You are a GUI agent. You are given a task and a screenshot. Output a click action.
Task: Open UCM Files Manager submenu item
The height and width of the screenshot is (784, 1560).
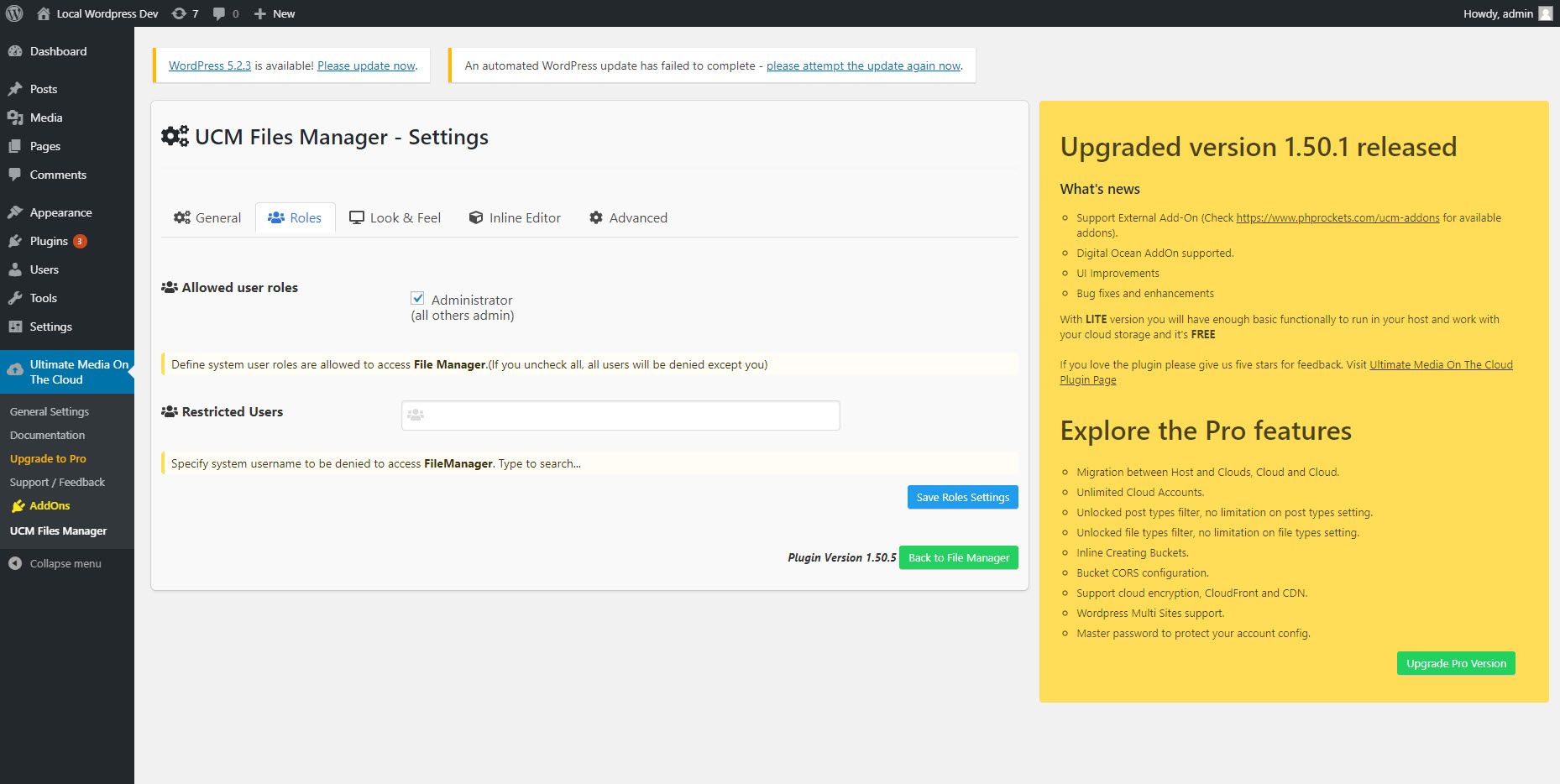59,531
